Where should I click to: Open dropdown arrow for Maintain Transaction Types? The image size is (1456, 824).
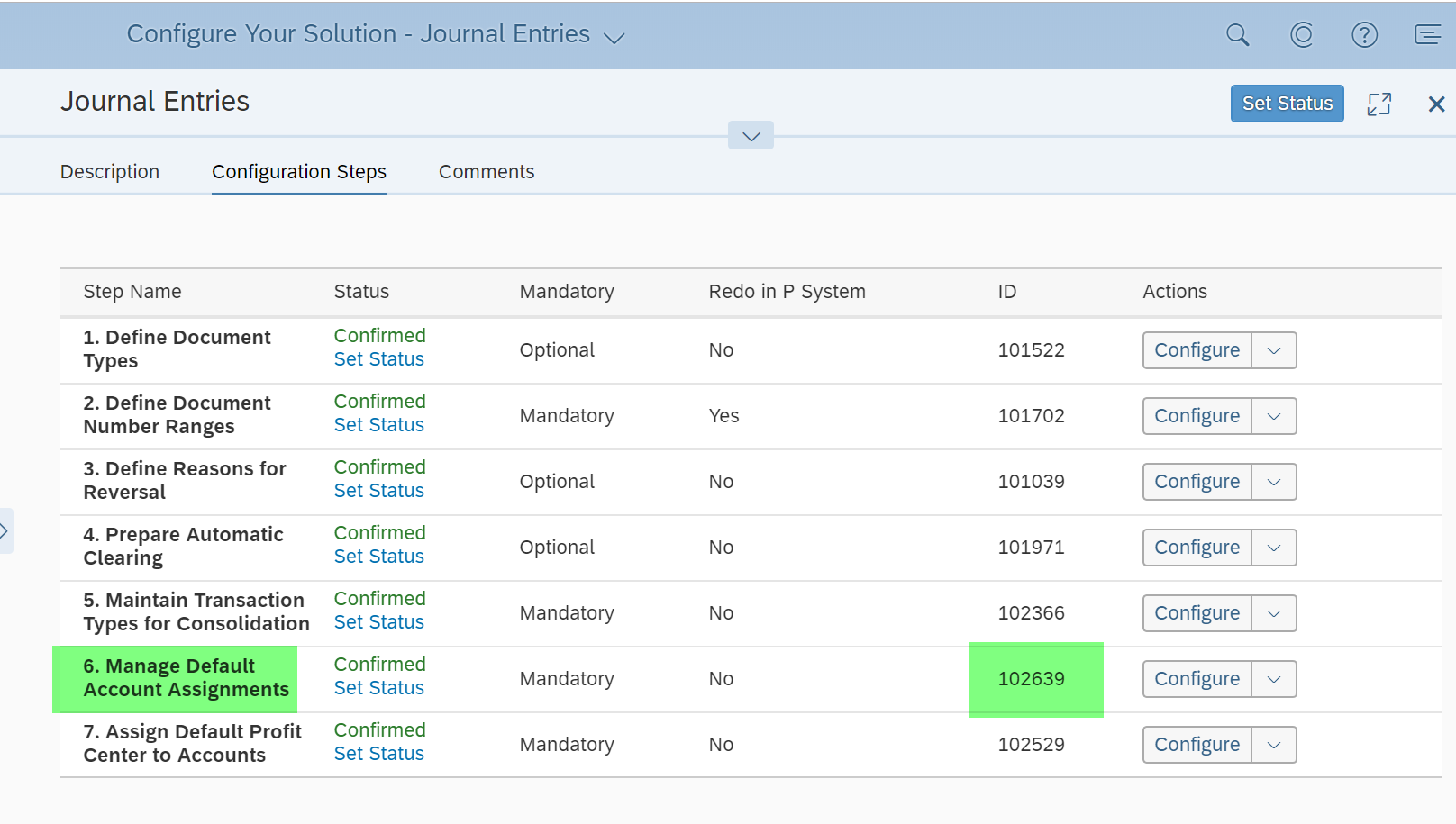click(x=1274, y=613)
